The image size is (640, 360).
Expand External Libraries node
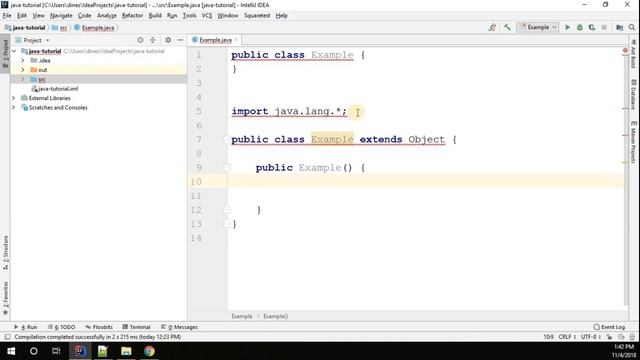[x=13, y=98]
